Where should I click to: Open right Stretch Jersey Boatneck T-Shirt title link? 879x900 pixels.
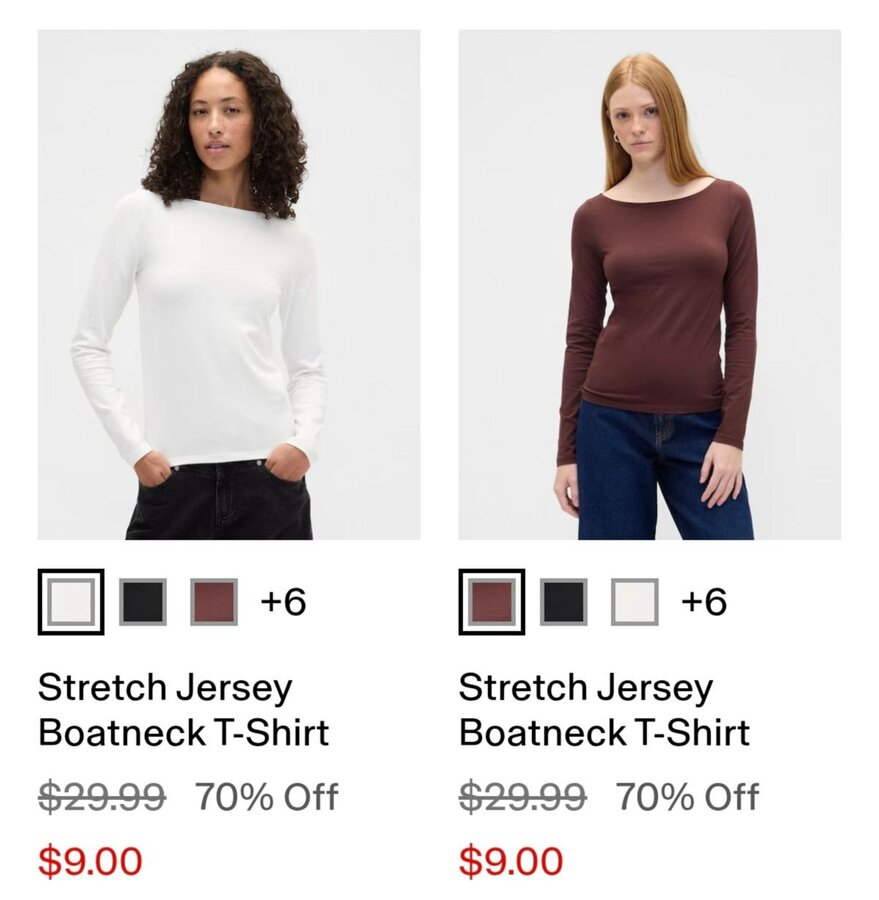point(605,709)
